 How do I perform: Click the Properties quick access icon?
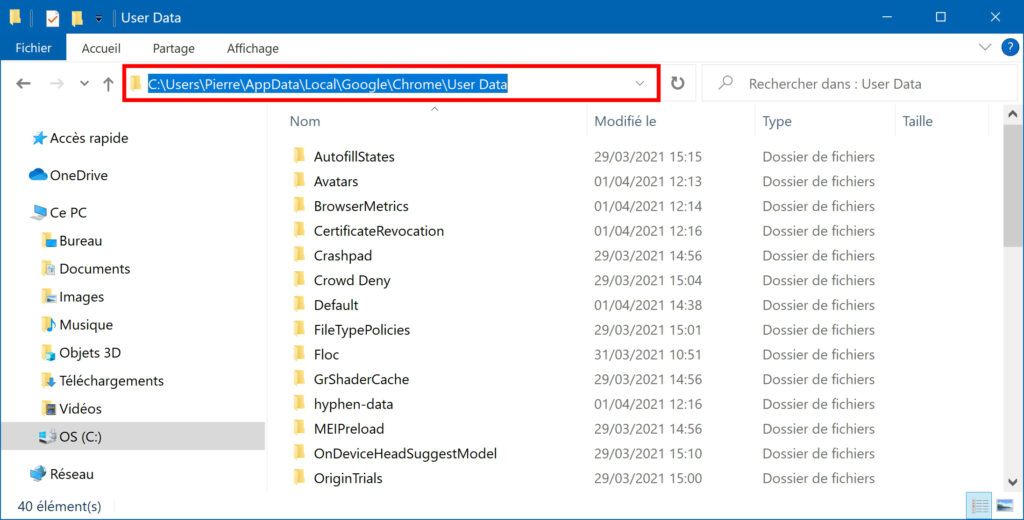(x=52, y=18)
